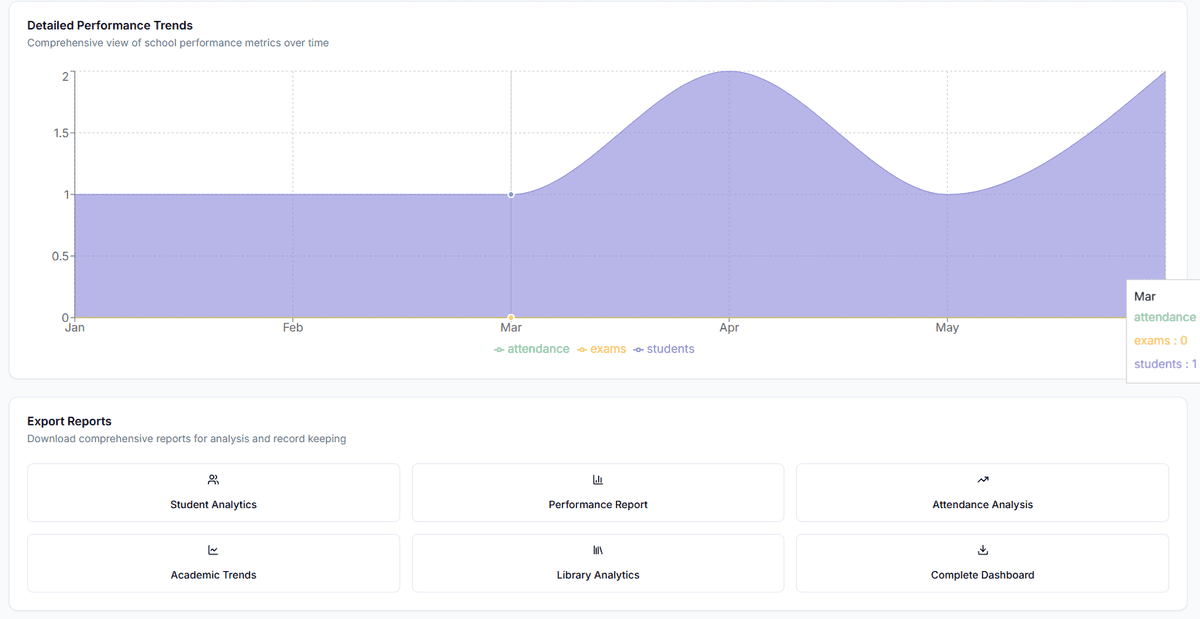Screen dimensions: 1200x619
Task: Click the Library Analytics column chart icon
Action: point(597,549)
